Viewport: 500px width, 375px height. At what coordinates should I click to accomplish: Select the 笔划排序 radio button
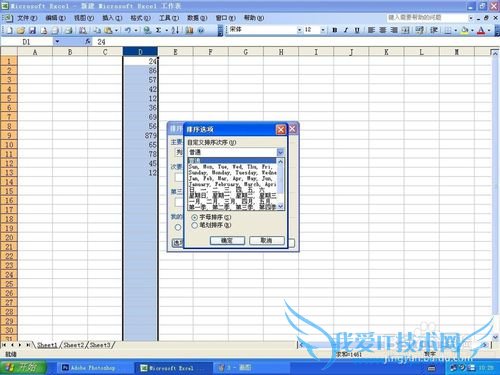click(194, 225)
